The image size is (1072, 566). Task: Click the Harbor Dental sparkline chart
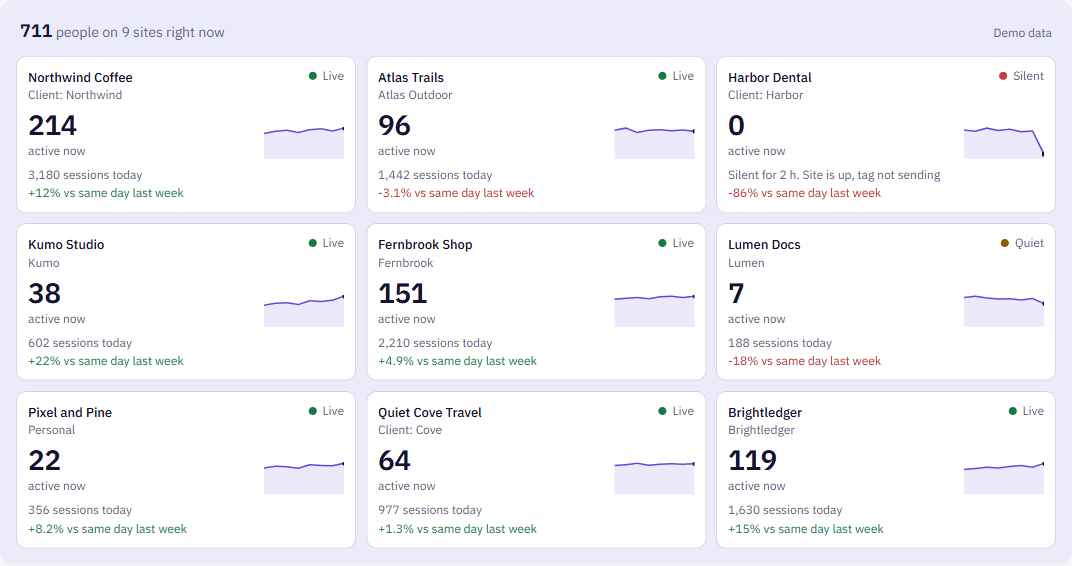pos(1004,142)
